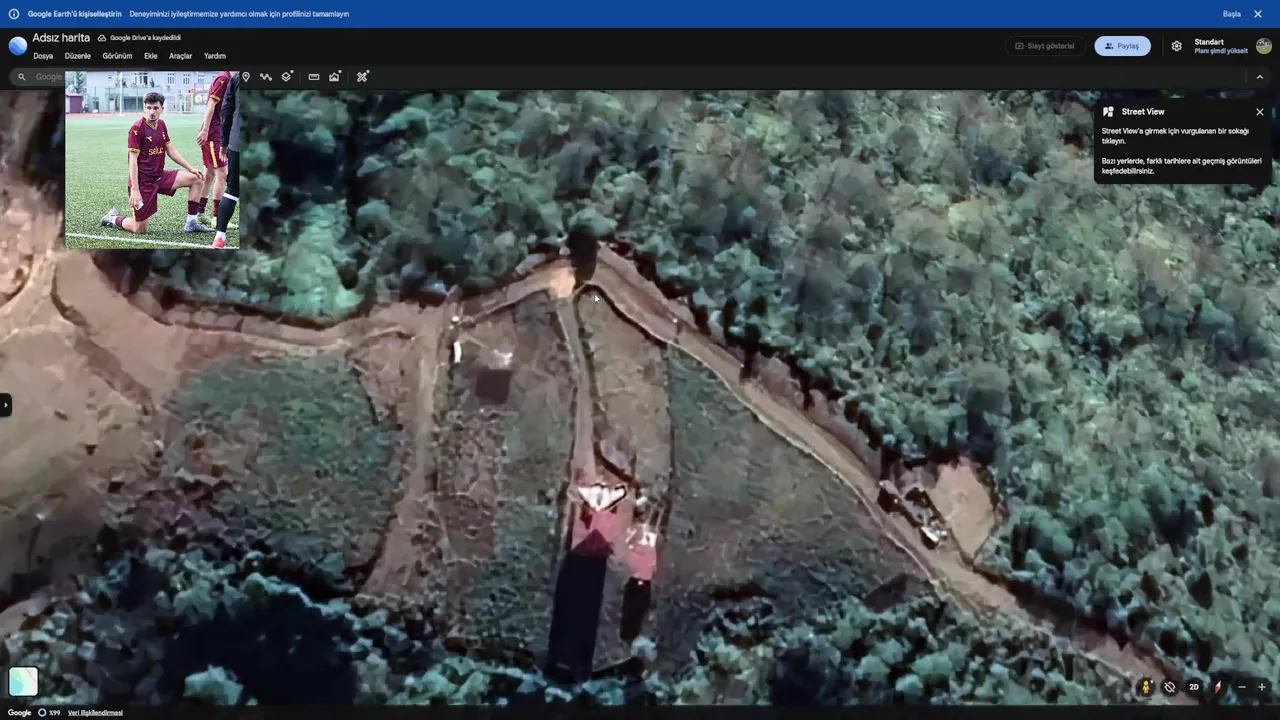
Task: Open the Dosya menu
Action: tap(43, 56)
